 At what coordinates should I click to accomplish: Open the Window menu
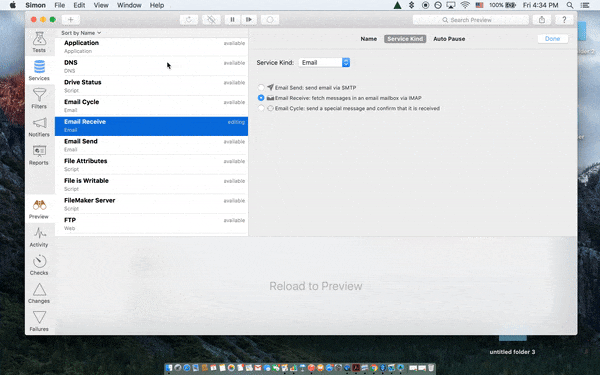[x=129, y=5]
